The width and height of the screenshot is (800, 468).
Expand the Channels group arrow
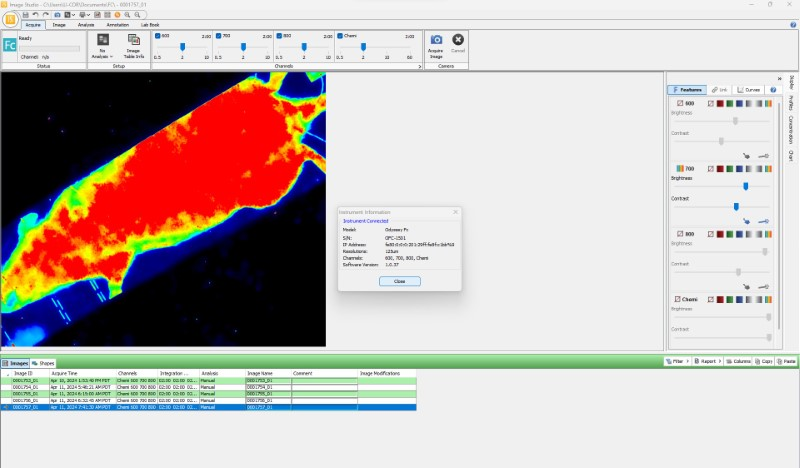[x=420, y=66]
